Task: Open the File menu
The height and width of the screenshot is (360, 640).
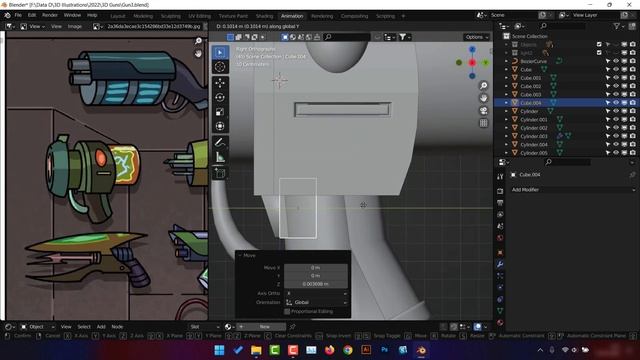Action: tap(18, 15)
